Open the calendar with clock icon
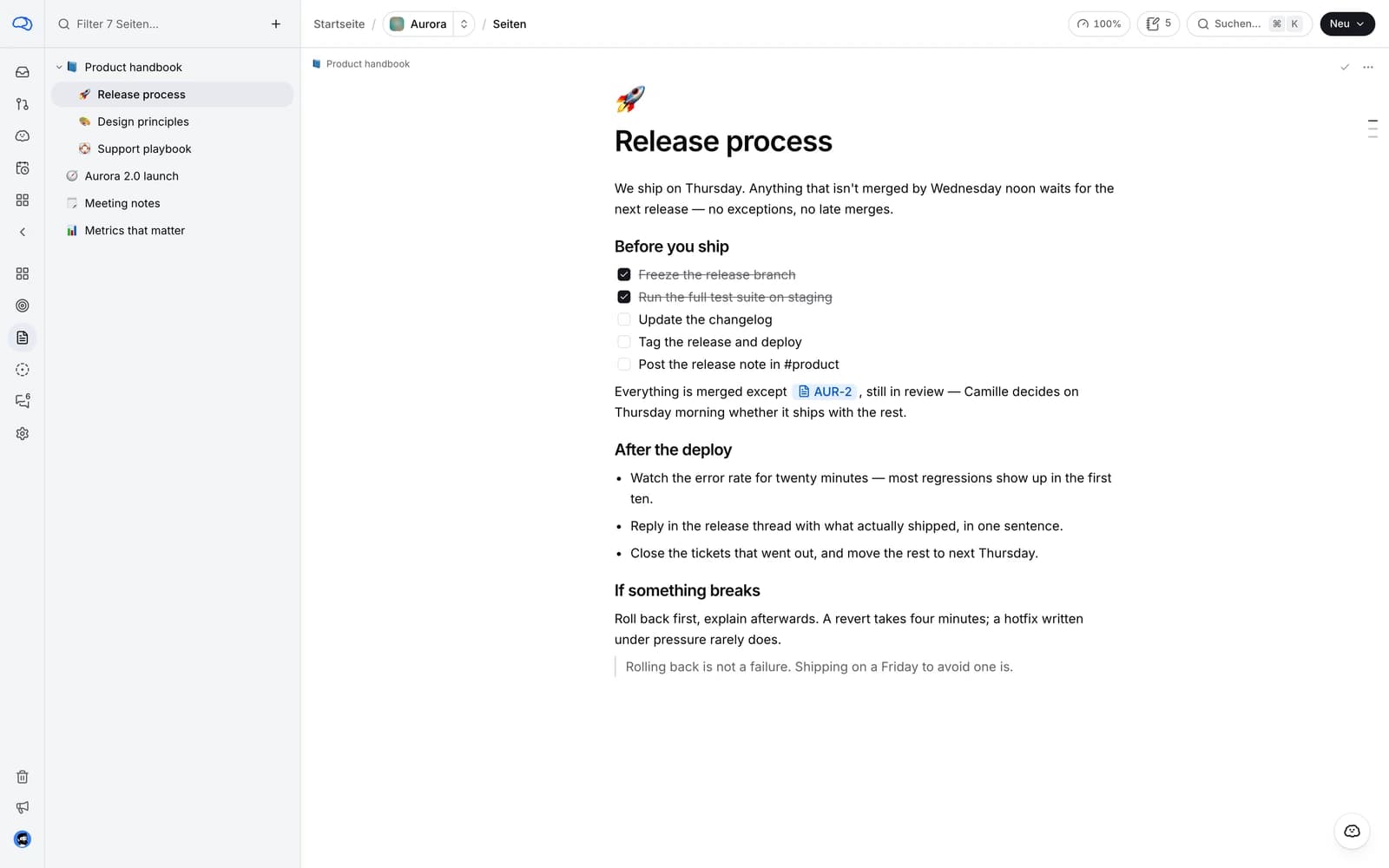 (x=23, y=168)
